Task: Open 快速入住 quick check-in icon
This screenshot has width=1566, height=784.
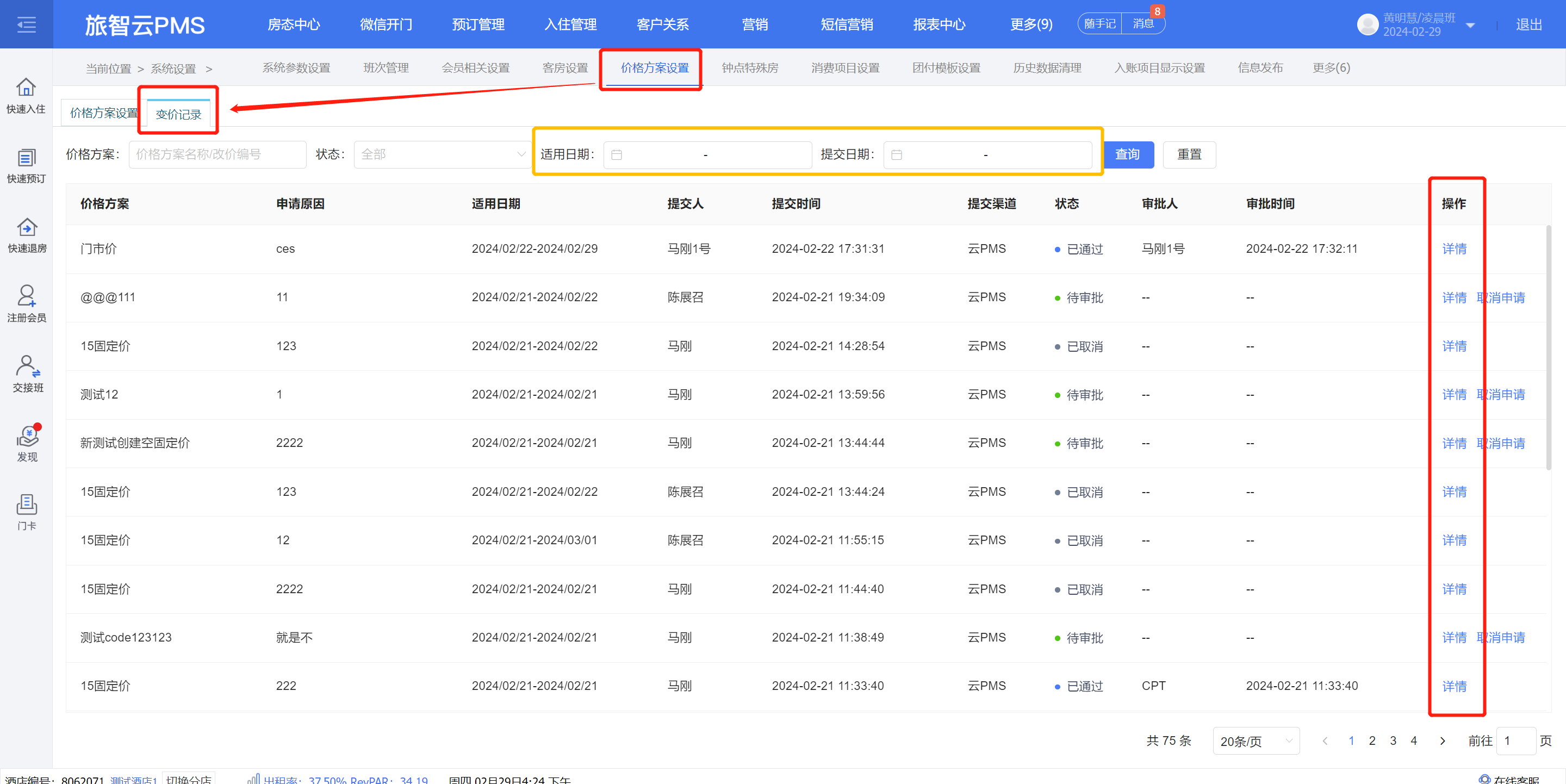Action: [26, 88]
